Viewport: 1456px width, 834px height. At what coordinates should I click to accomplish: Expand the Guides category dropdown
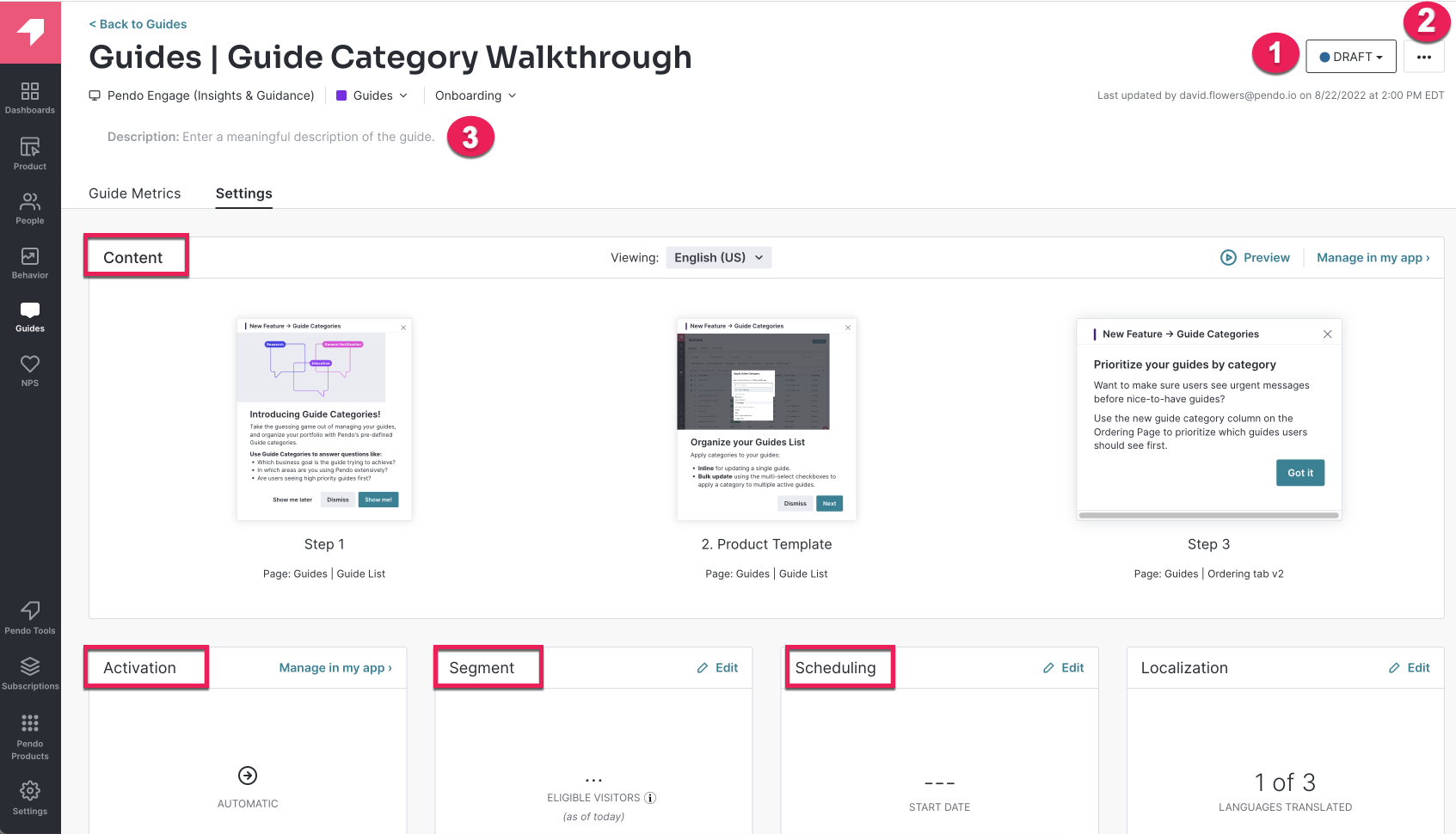[x=372, y=95]
